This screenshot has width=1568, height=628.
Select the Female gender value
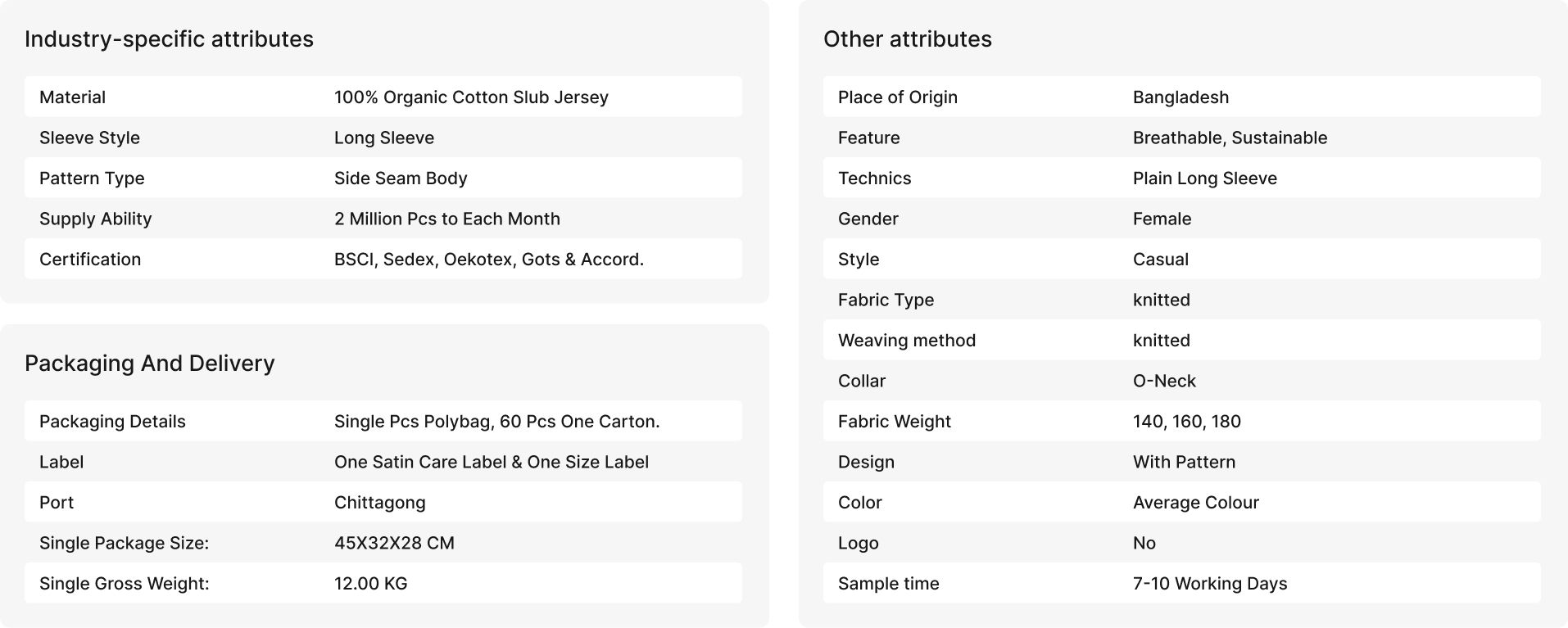(1162, 219)
